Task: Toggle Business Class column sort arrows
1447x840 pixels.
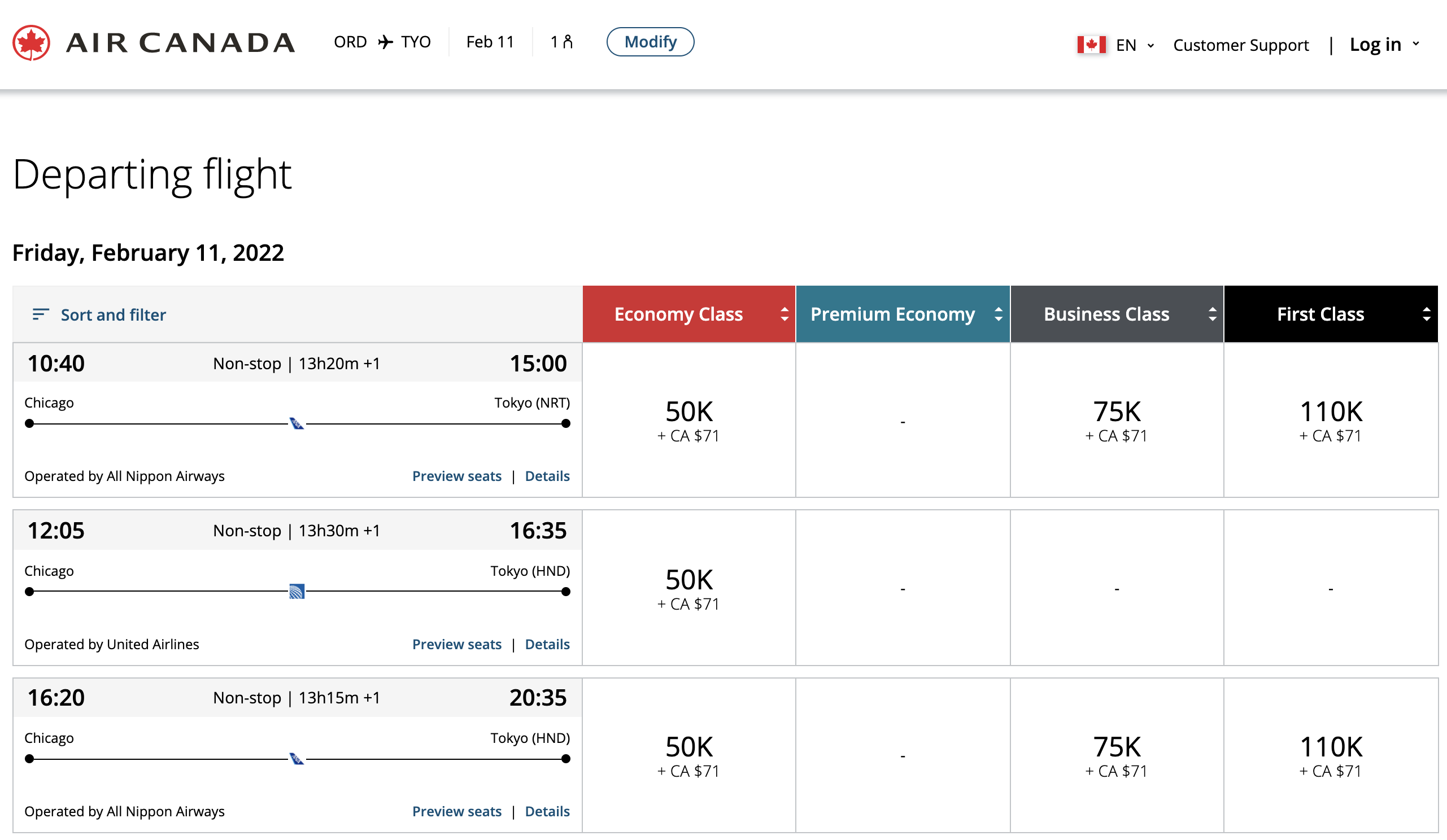Action: click(1212, 314)
